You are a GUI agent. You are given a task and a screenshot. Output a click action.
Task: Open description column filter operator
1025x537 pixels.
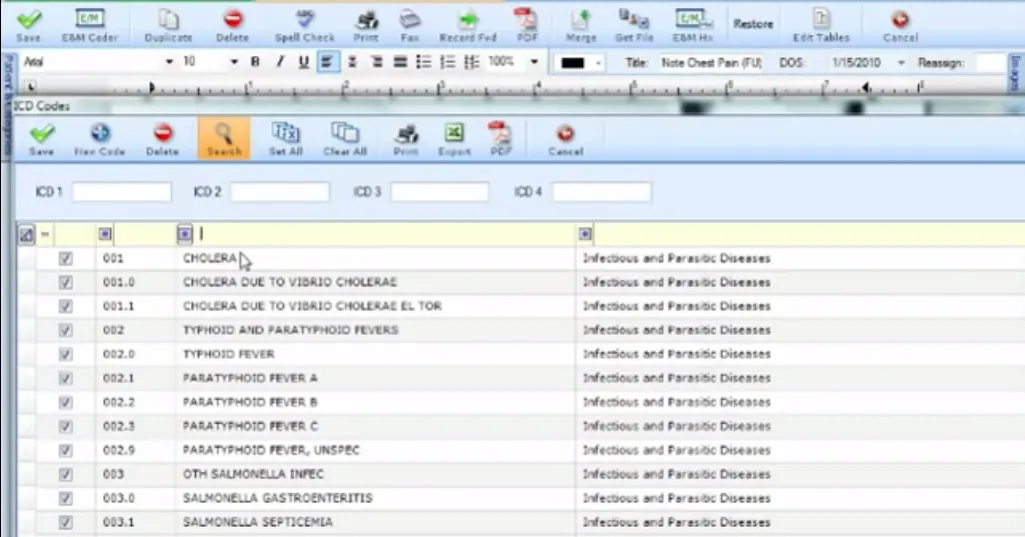pos(184,234)
